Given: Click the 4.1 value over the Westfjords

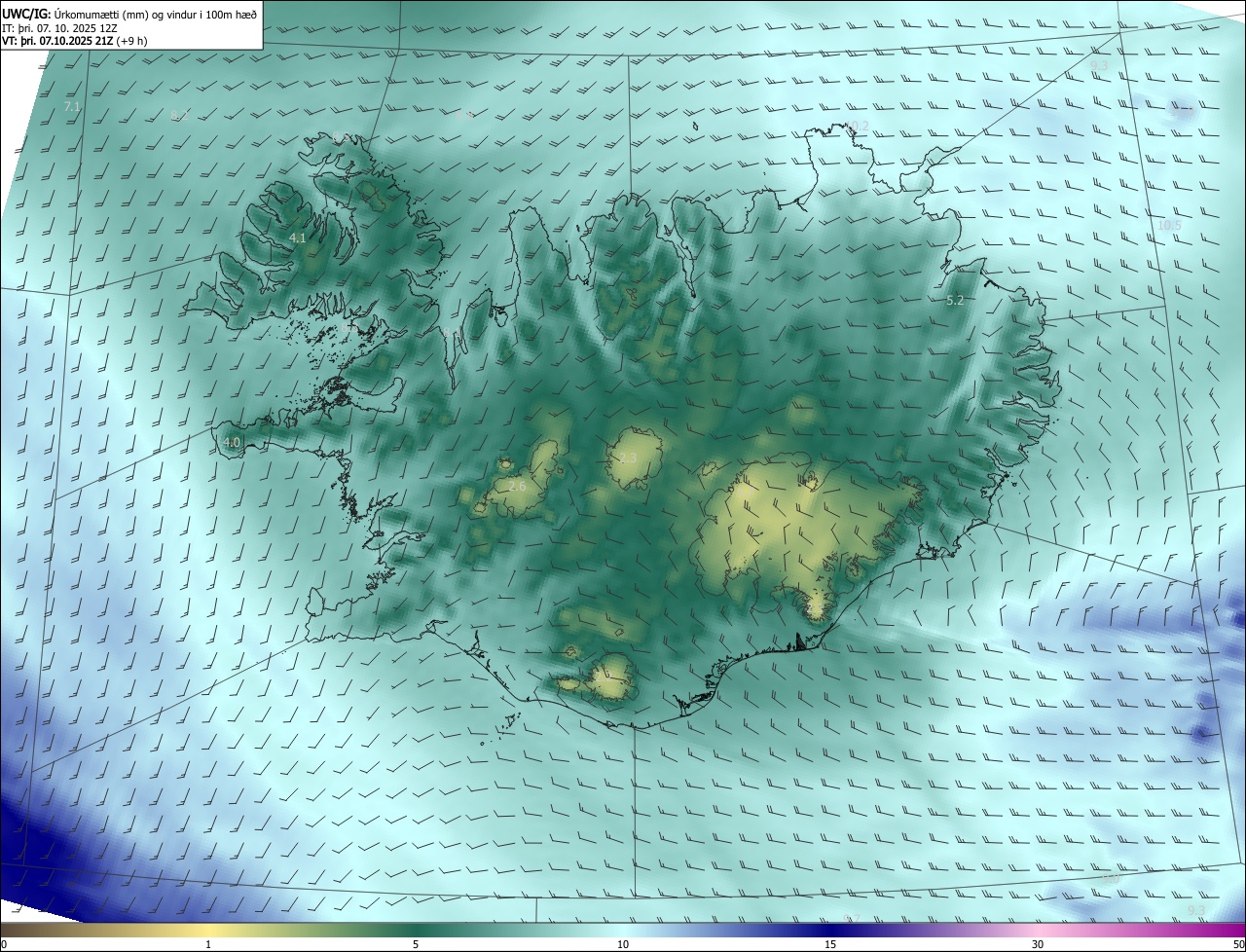Looking at the screenshot, I should [x=298, y=238].
